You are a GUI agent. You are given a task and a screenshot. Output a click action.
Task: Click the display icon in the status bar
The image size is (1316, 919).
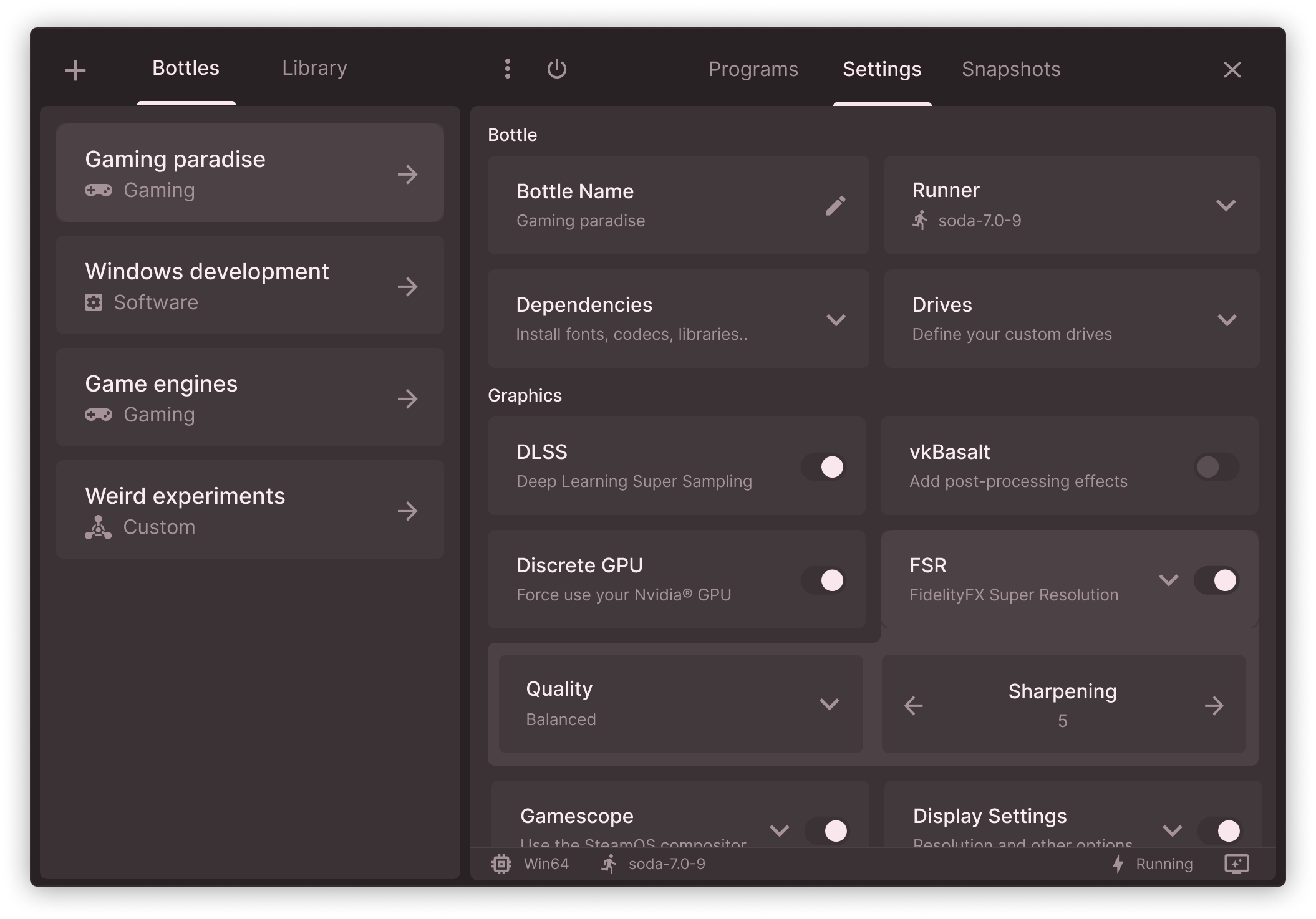[1236, 864]
